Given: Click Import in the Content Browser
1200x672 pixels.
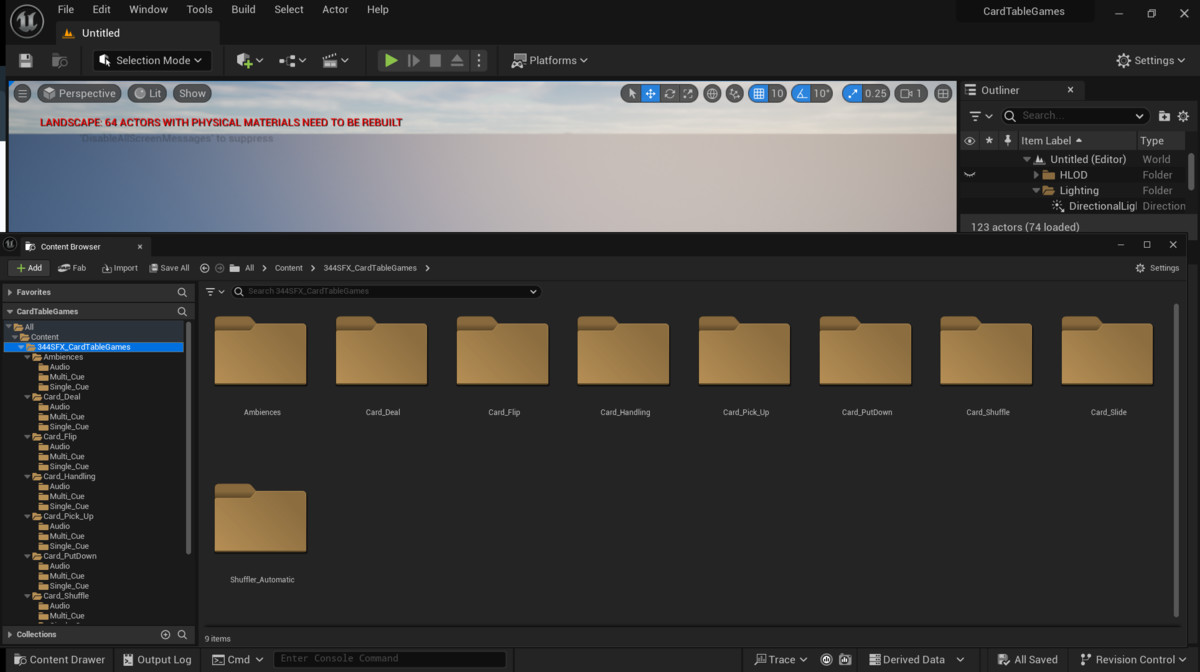Looking at the screenshot, I should [x=120, y=268].
